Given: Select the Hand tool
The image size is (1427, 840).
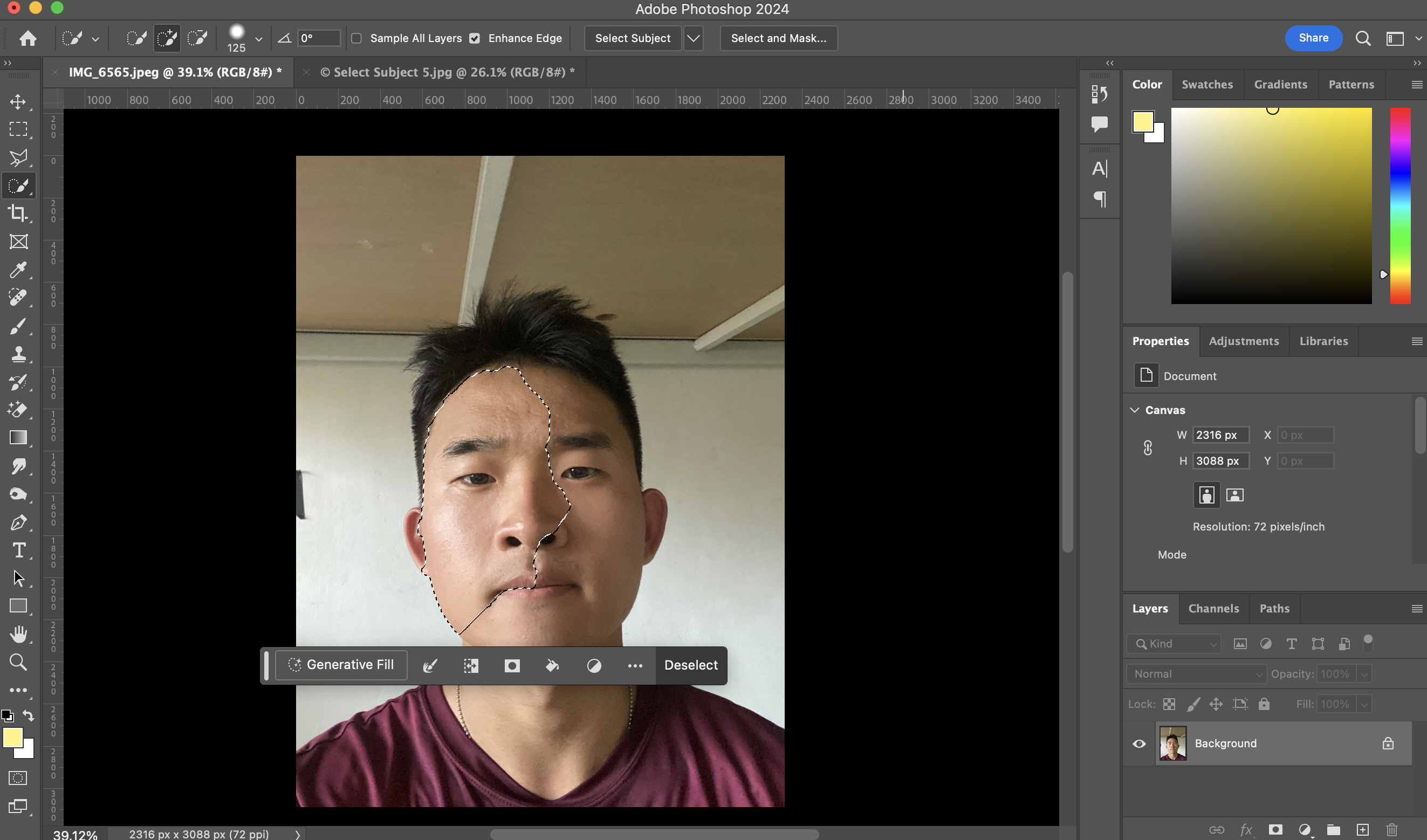Looking at the screenshot, I should click(18, 634).
